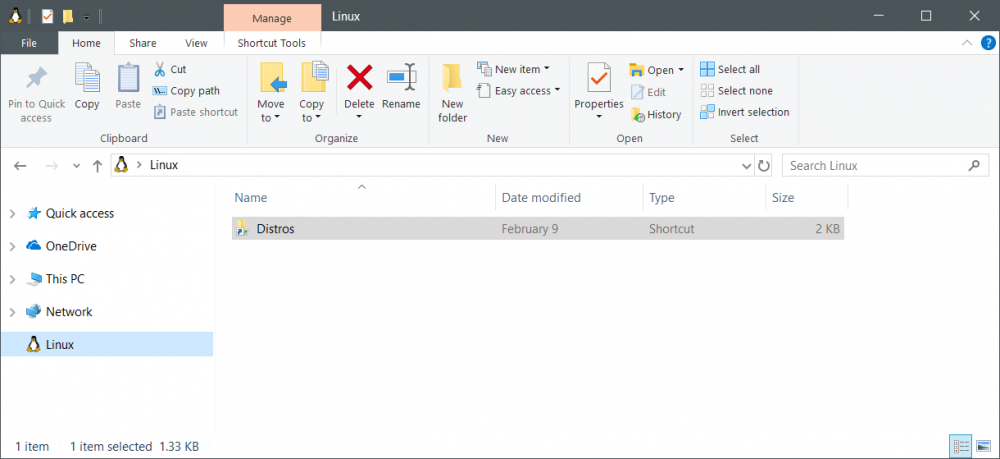Open Customize Quick Access Toolbar arrow
Image resolution: width=1000 pixels, height=459 pixels.
86,17
